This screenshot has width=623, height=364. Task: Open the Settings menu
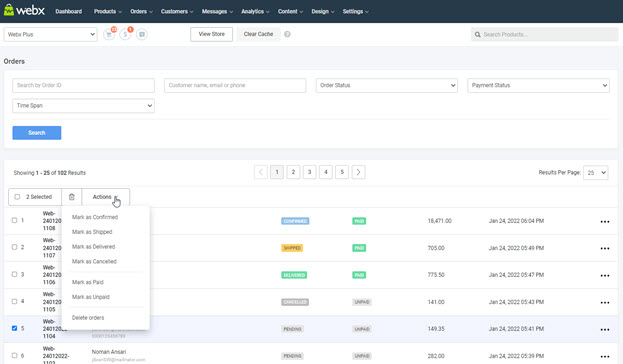point(356,12)
